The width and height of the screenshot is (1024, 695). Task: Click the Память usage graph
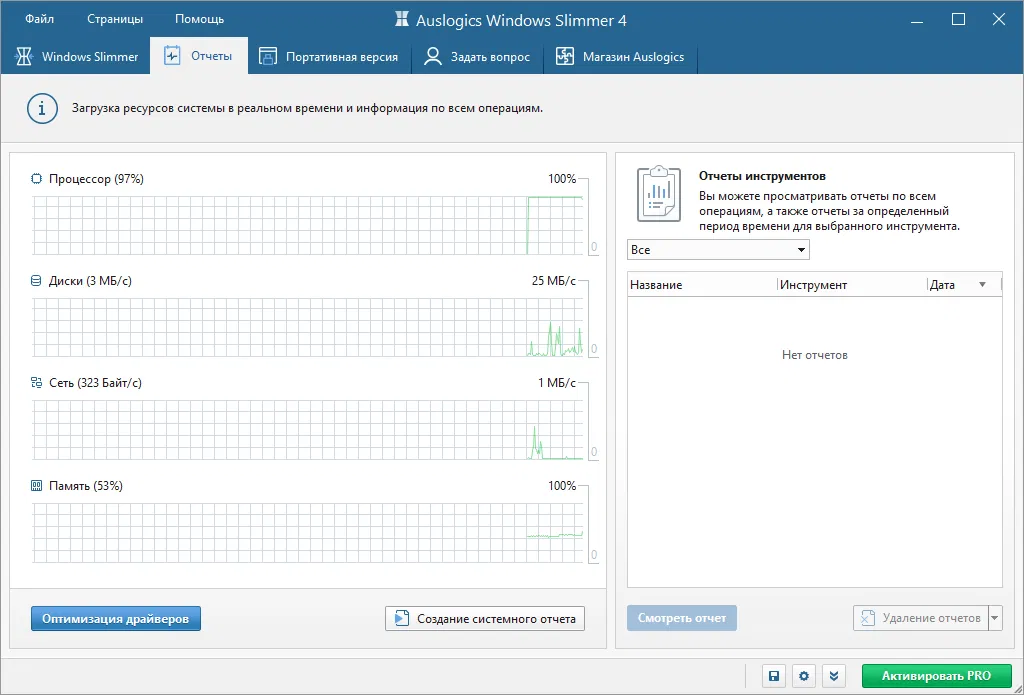(x=308, y=532)
